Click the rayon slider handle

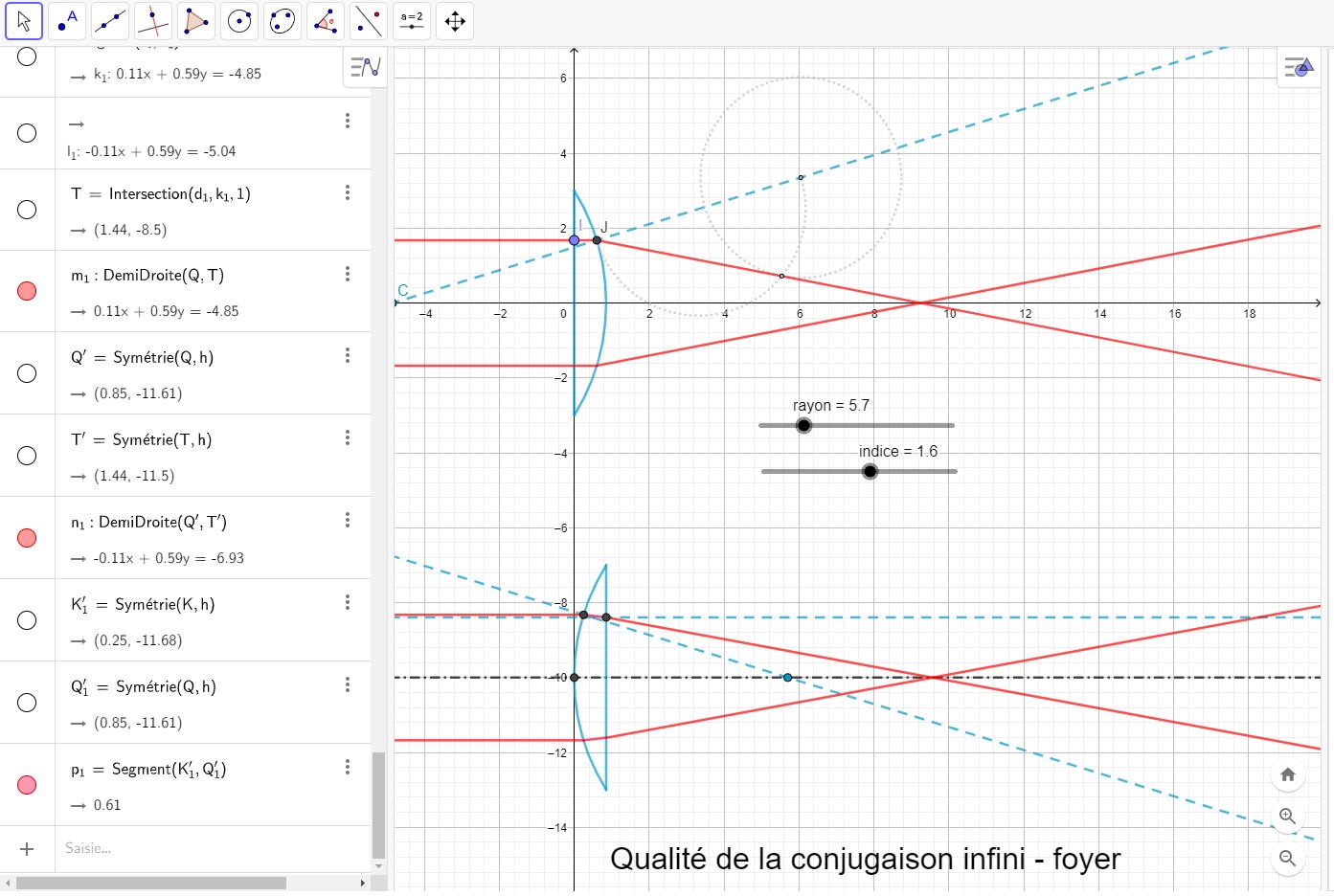(803, 426)
